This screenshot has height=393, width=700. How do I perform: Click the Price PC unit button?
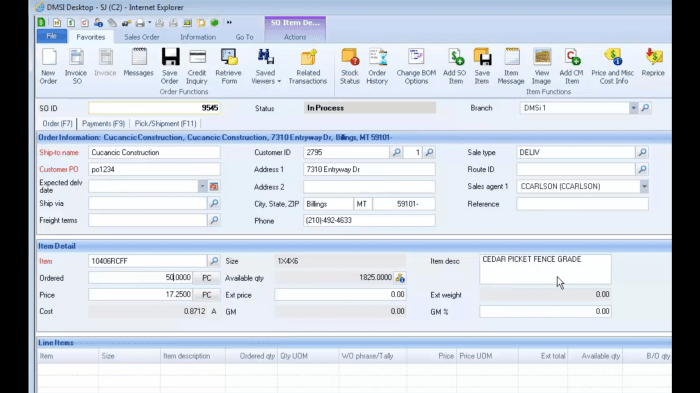click(207, 295)
